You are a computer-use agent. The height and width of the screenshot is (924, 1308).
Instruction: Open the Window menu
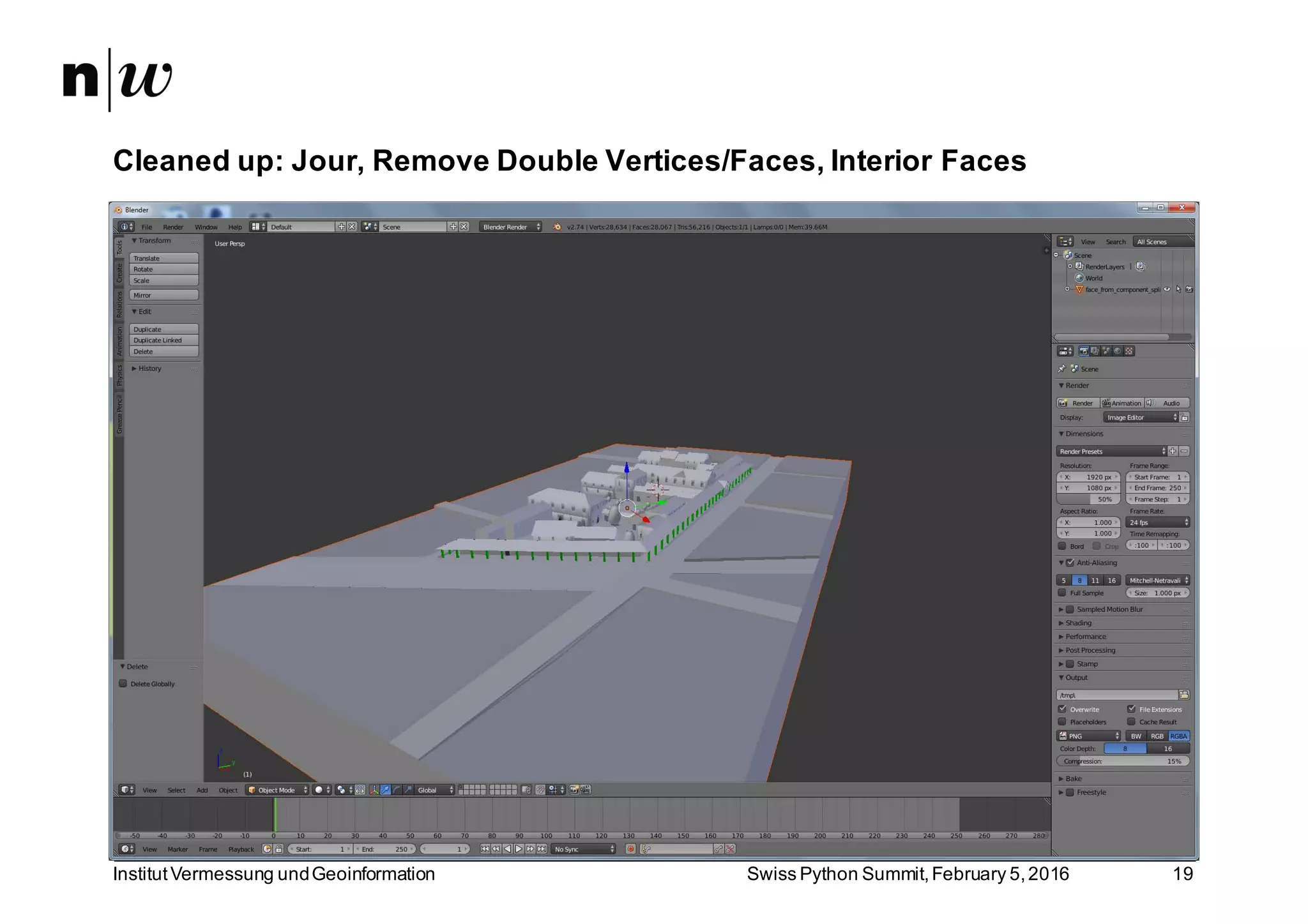[206, 227]
